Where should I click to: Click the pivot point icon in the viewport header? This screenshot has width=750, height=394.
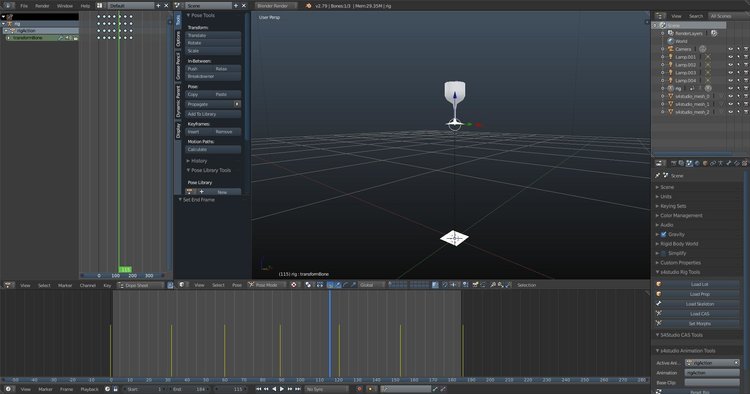[x=308, y=285]
